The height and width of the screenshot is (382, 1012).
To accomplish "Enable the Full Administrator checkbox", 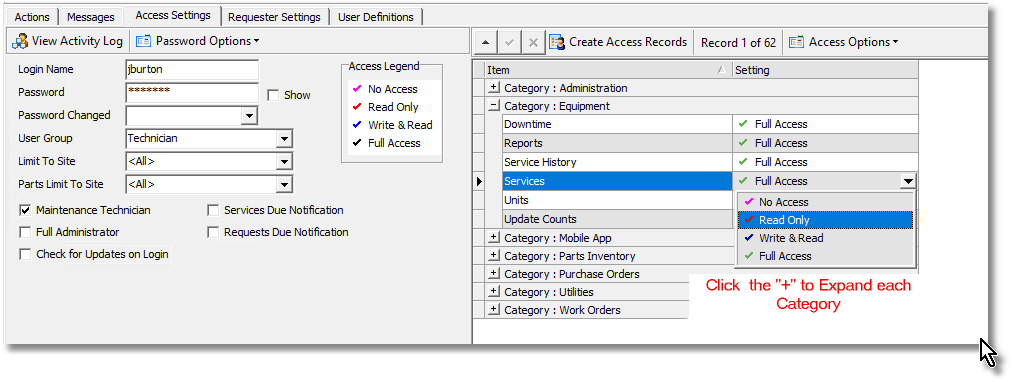I will [x=25, y=232].
